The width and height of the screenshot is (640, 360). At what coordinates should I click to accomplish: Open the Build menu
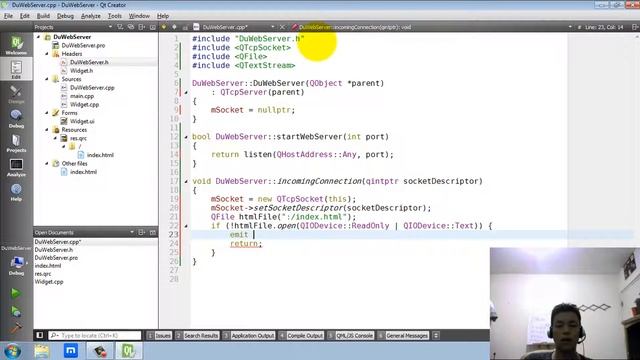[x=43, y=16]
